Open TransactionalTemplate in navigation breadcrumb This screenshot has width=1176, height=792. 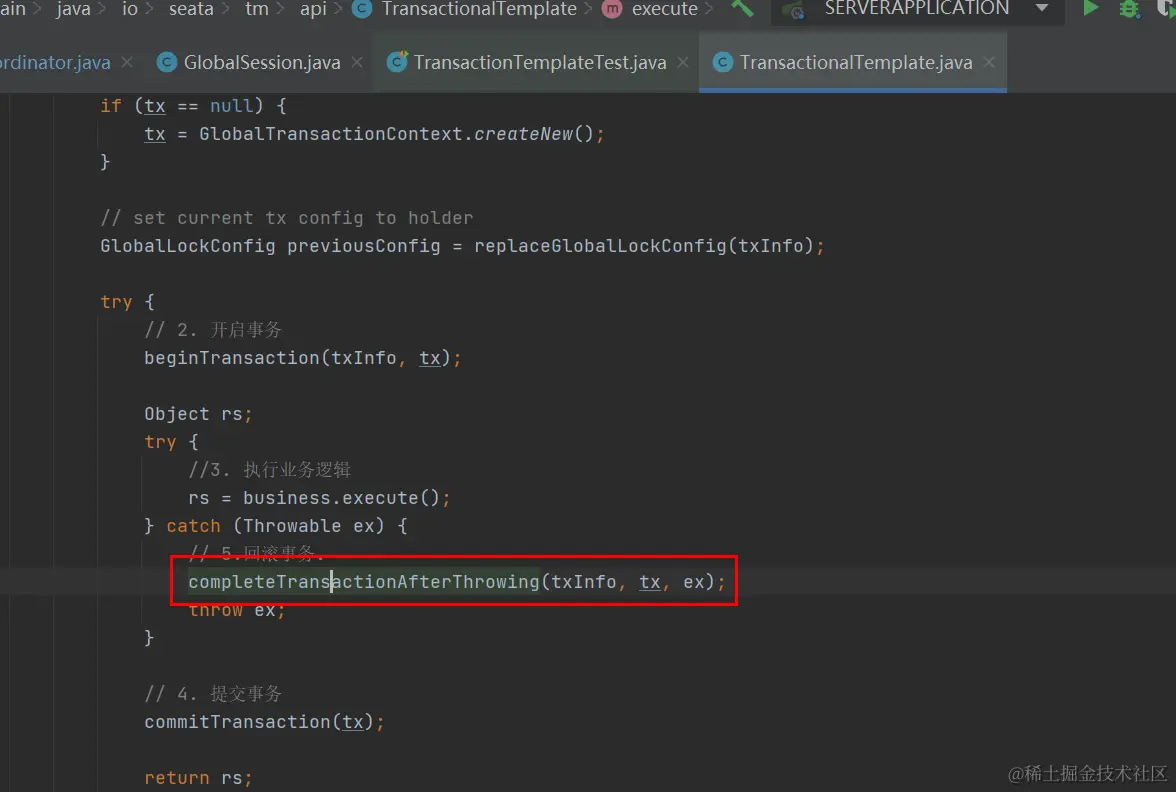click(479, 9)
